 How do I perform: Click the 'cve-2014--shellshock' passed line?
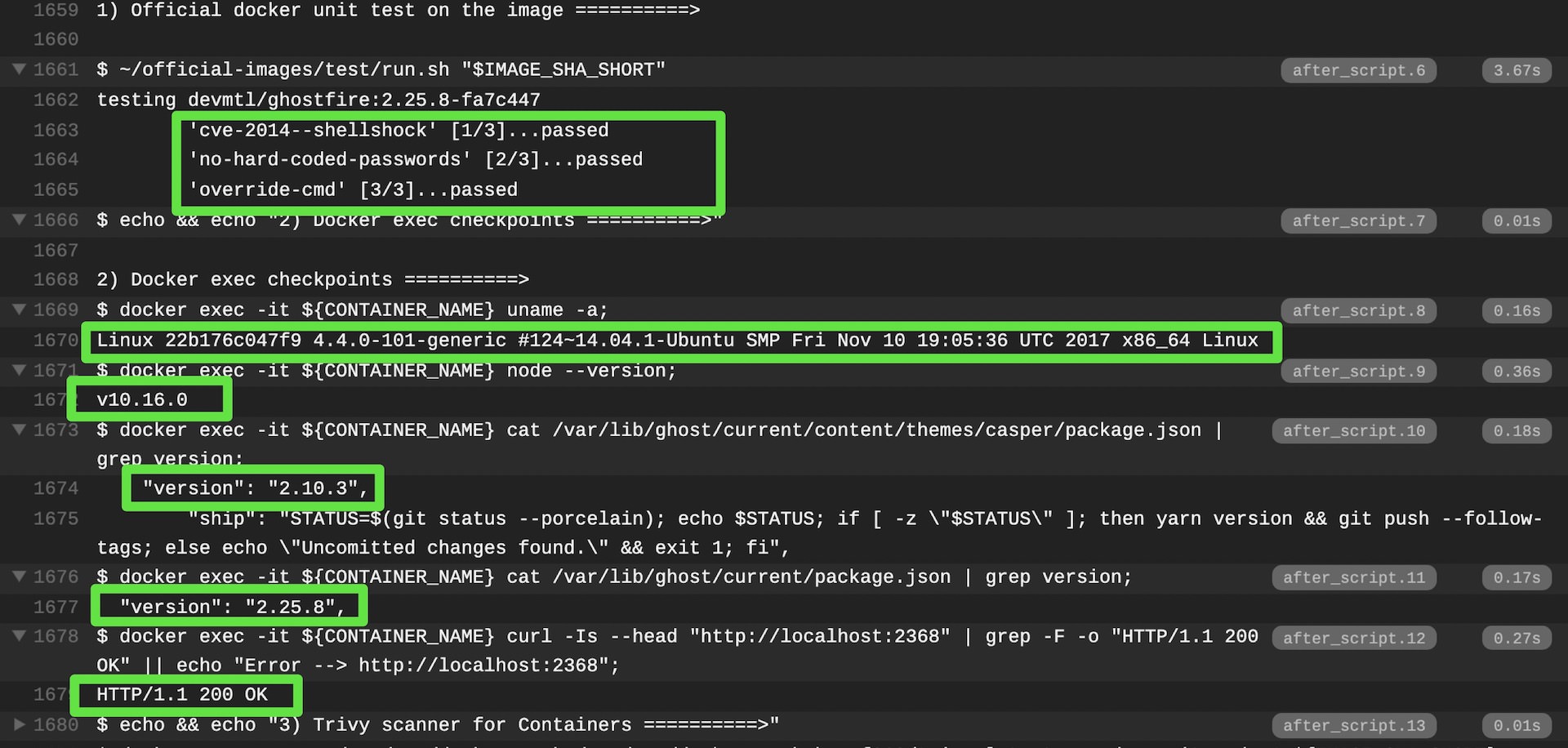[x=399, y=130]
